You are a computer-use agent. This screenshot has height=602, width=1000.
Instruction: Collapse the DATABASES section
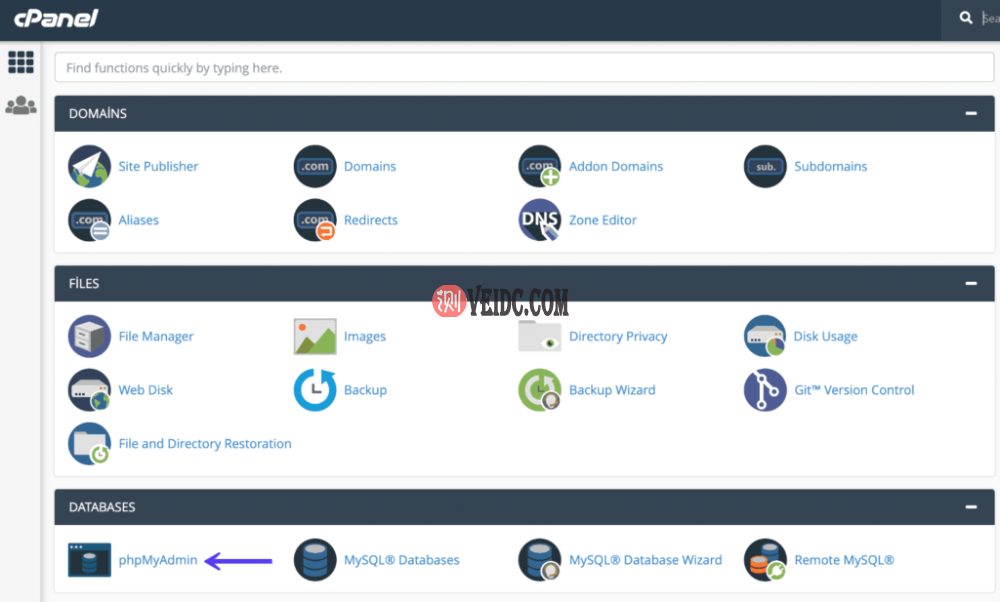tap(968, 507)
